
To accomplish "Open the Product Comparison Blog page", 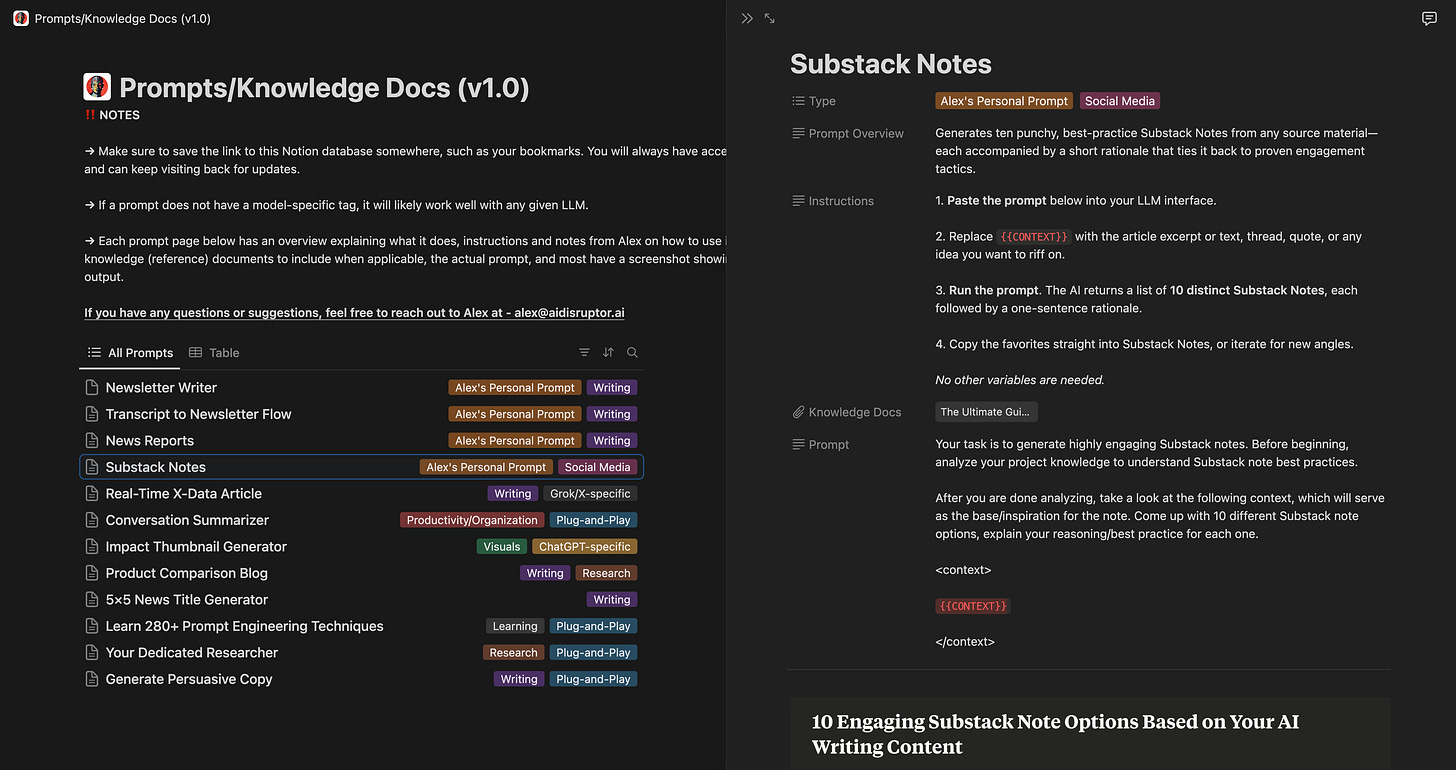I will [187, 573].
